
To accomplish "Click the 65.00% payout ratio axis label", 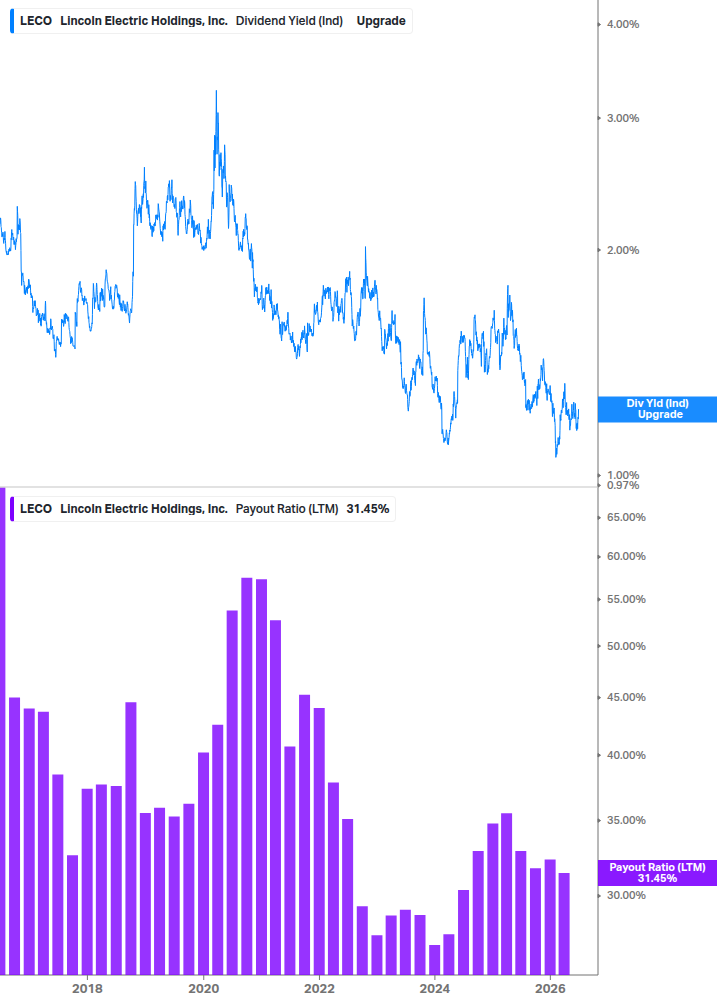I will pos(626,517).
